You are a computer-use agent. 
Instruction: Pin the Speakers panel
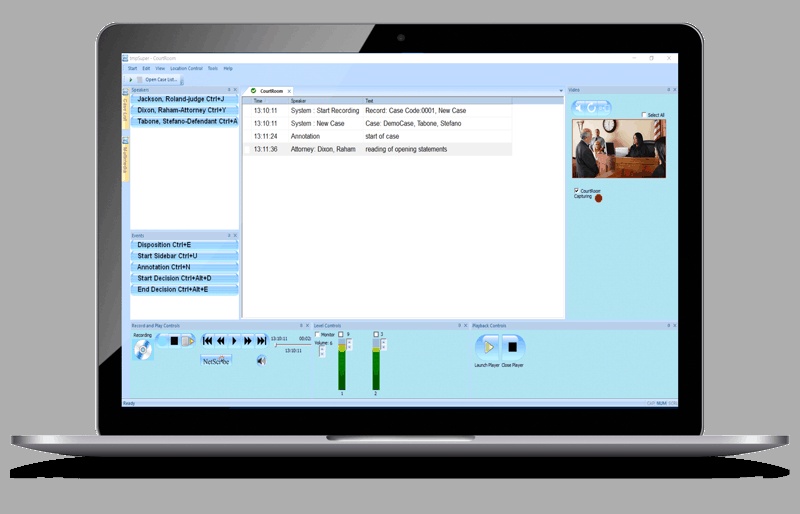pos(229,90)
